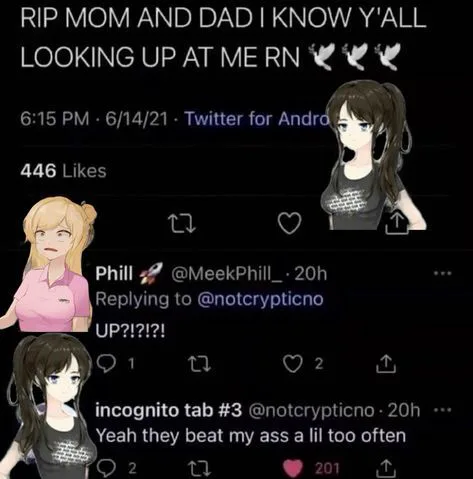Screen dimensions: 473x479
Task: Share incognito tab #3 reply
Action: [386, 468]
